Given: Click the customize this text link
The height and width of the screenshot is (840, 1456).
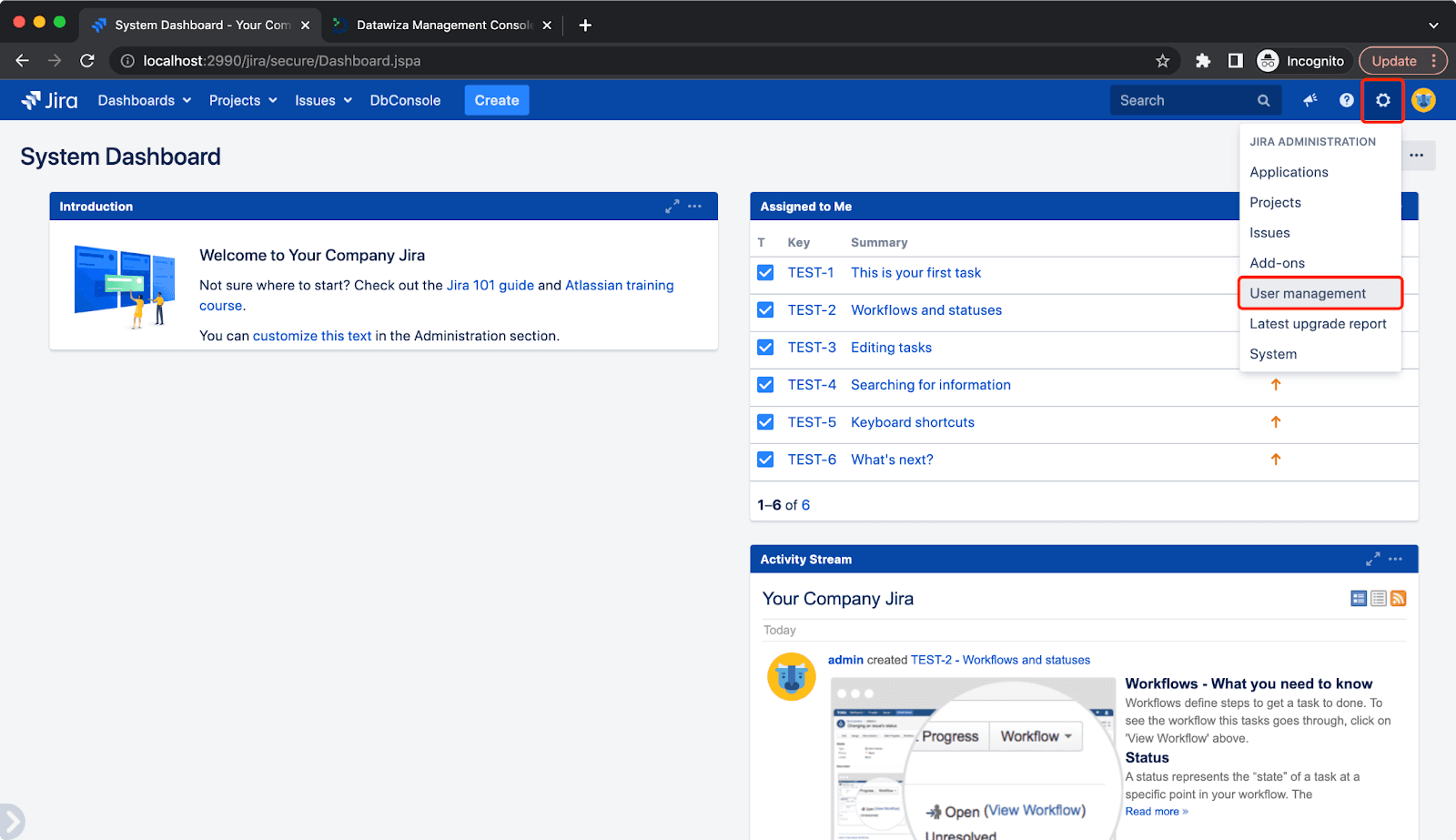Looking at the screenshot, I should pyautogui.click(x=312, y=336).
